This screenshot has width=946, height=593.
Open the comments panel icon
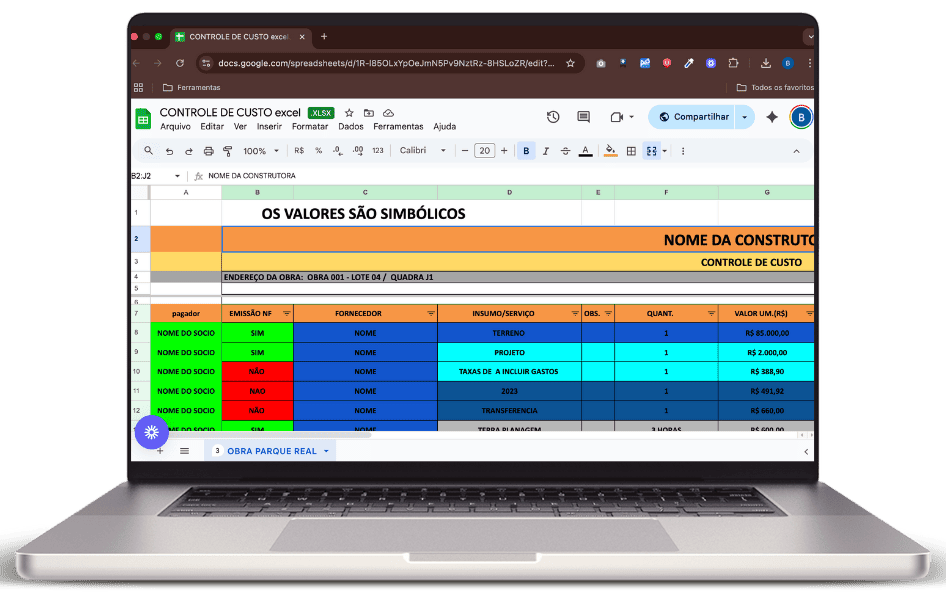583,117
